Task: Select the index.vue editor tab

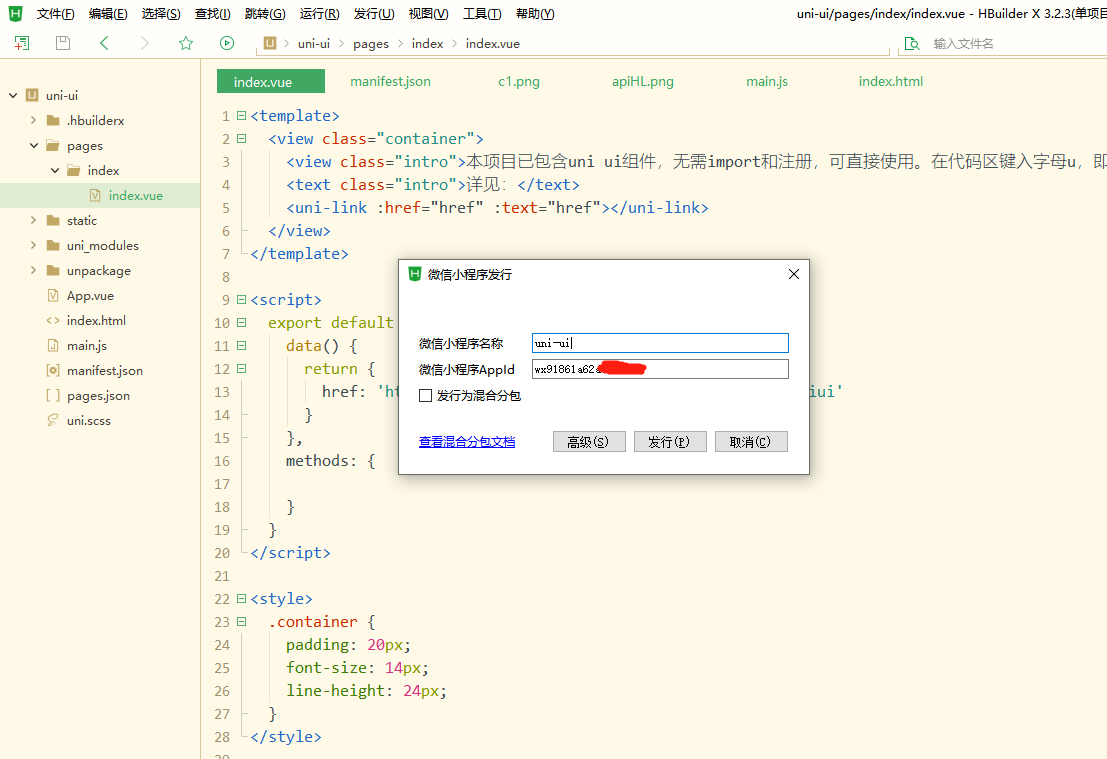Action: pyautogui.click(x=271, y=81)
